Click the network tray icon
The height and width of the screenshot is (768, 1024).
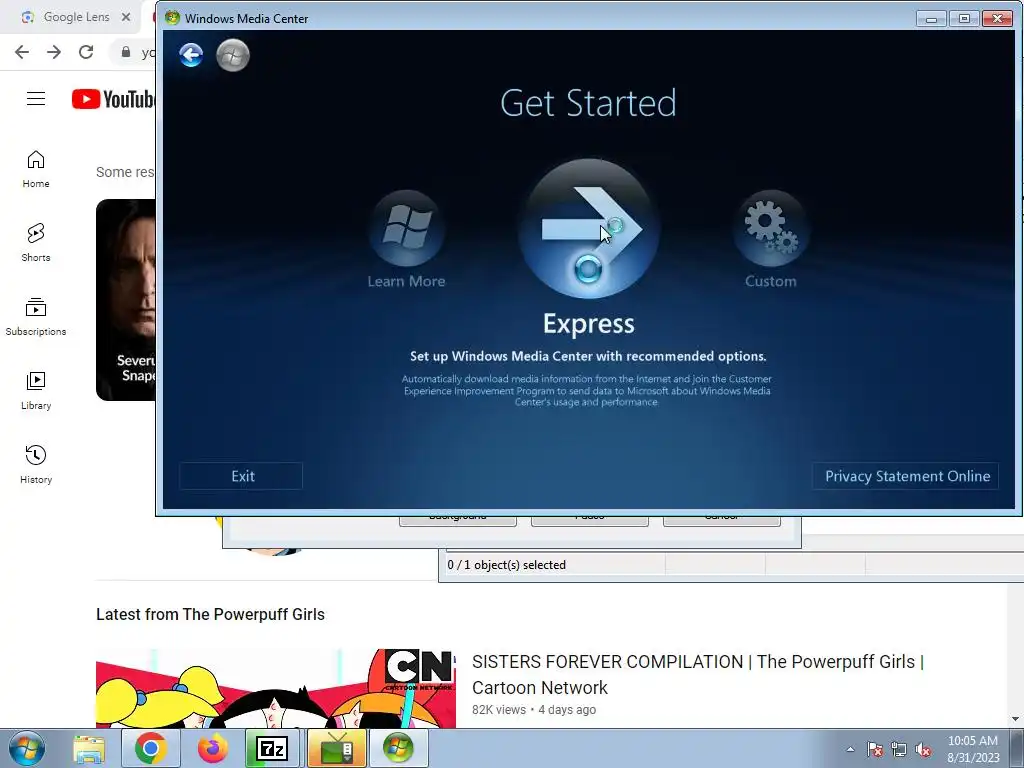click(899, 750)
